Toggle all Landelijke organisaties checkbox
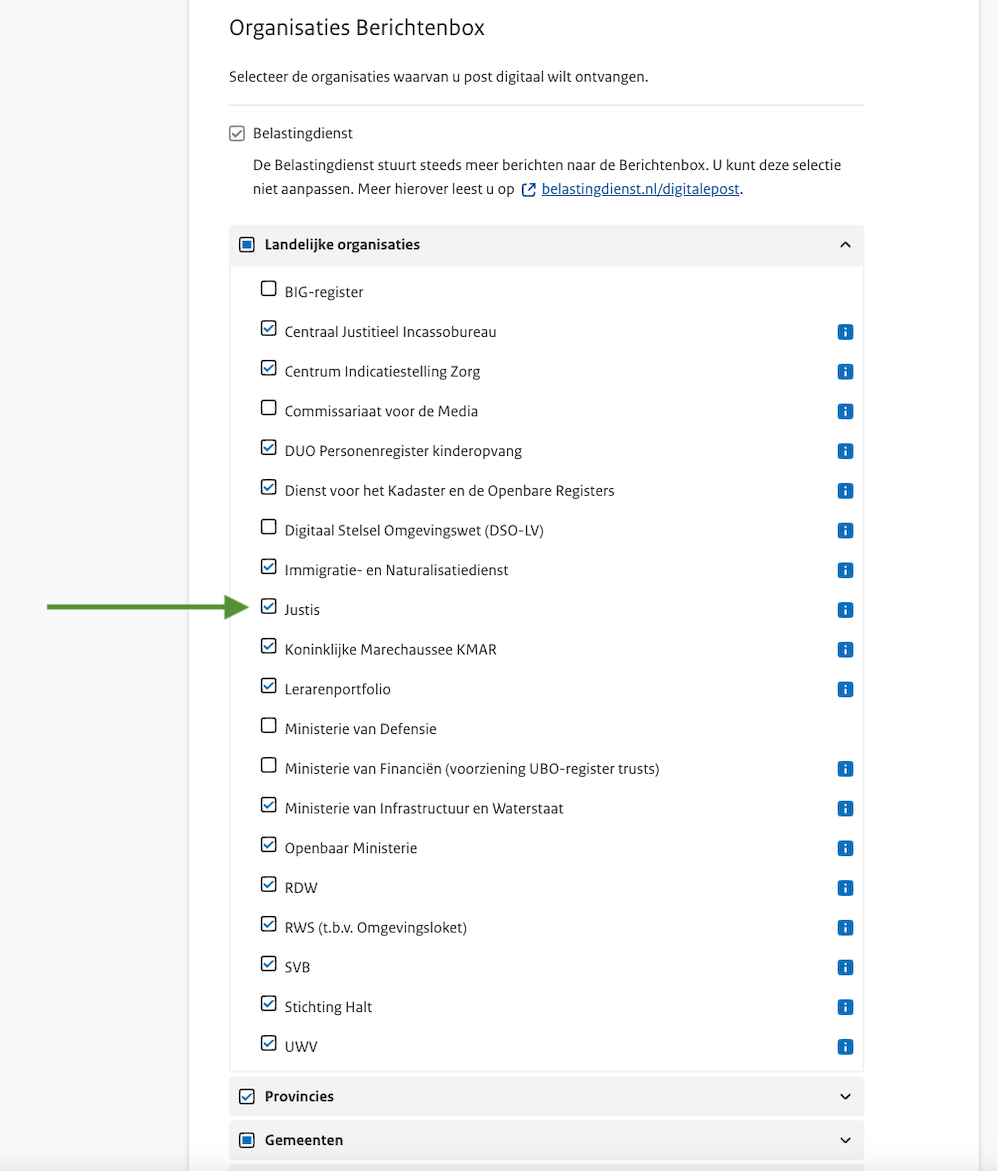 coord(247,245)
